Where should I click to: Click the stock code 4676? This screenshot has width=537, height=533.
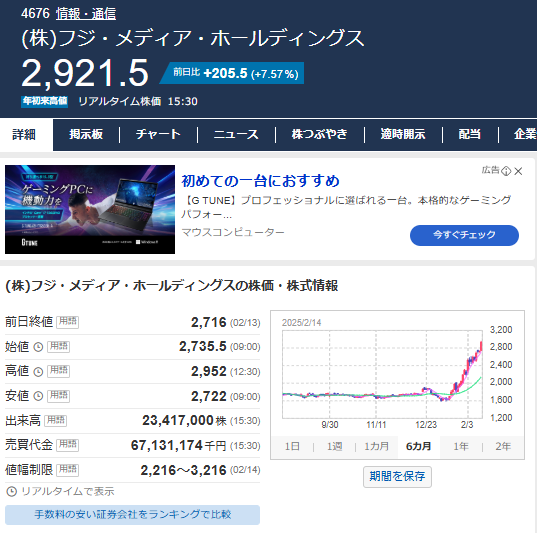click(35, 14)
